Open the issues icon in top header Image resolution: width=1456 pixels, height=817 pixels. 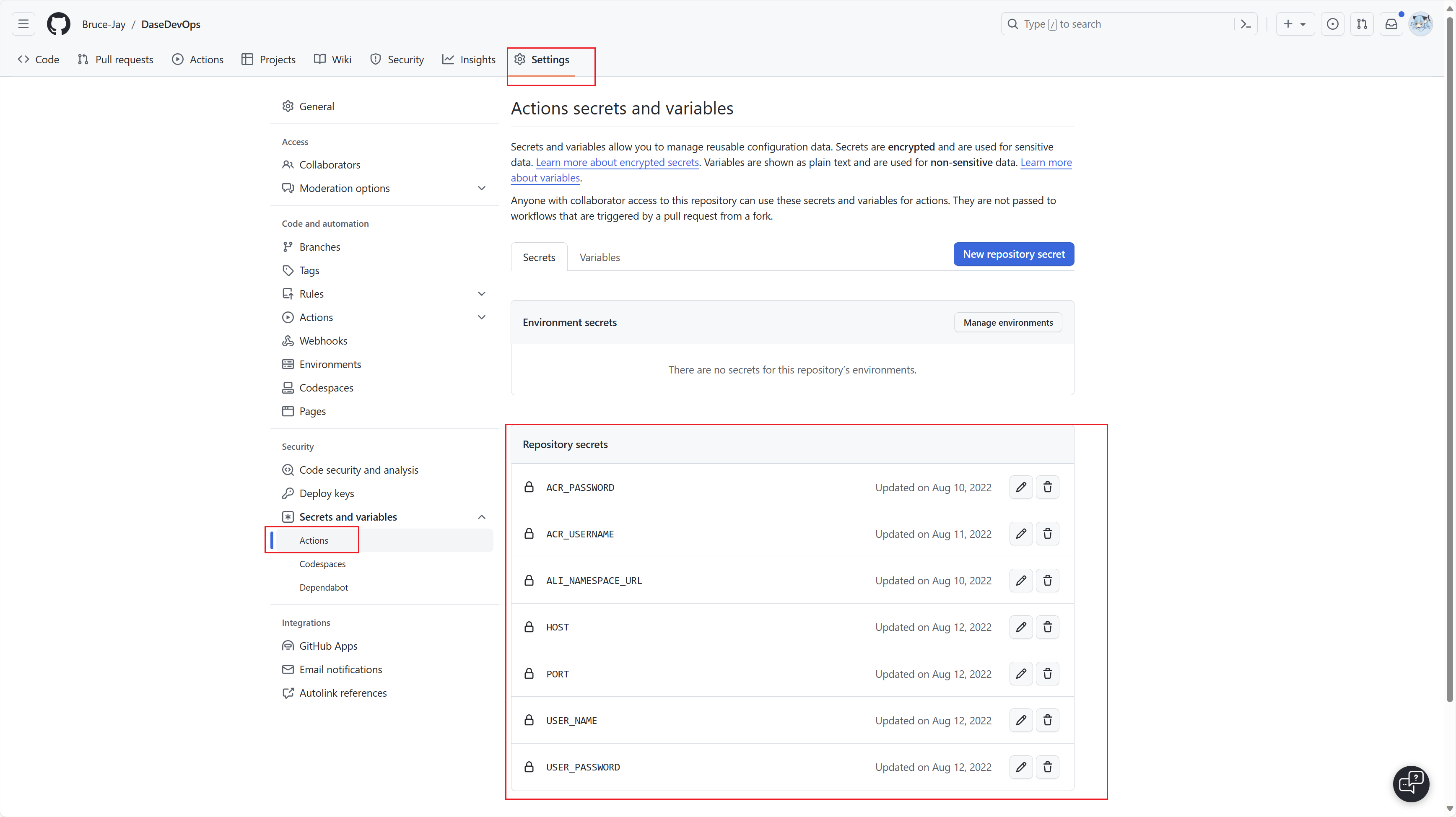[x=1332, y=24]
